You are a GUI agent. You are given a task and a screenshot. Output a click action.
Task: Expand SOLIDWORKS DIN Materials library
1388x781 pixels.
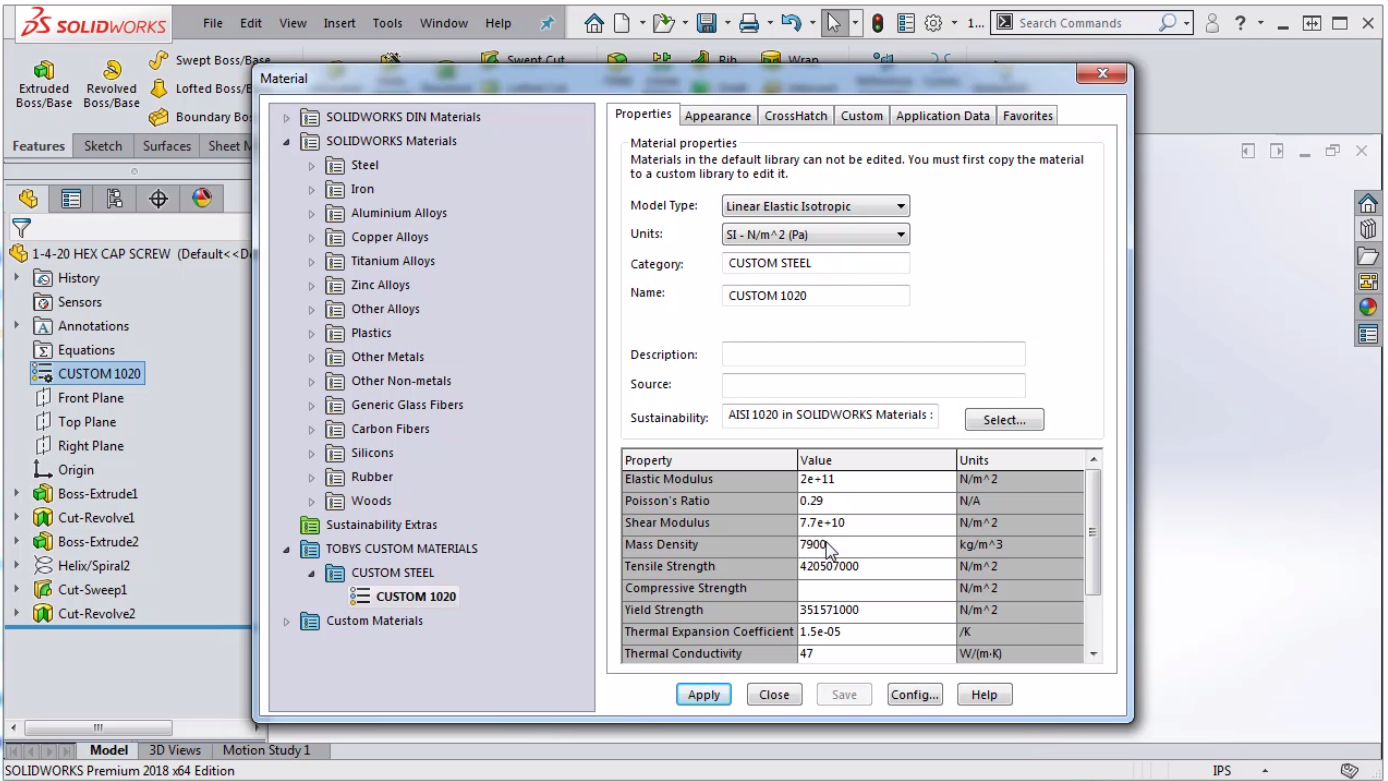tap(286, 118)
